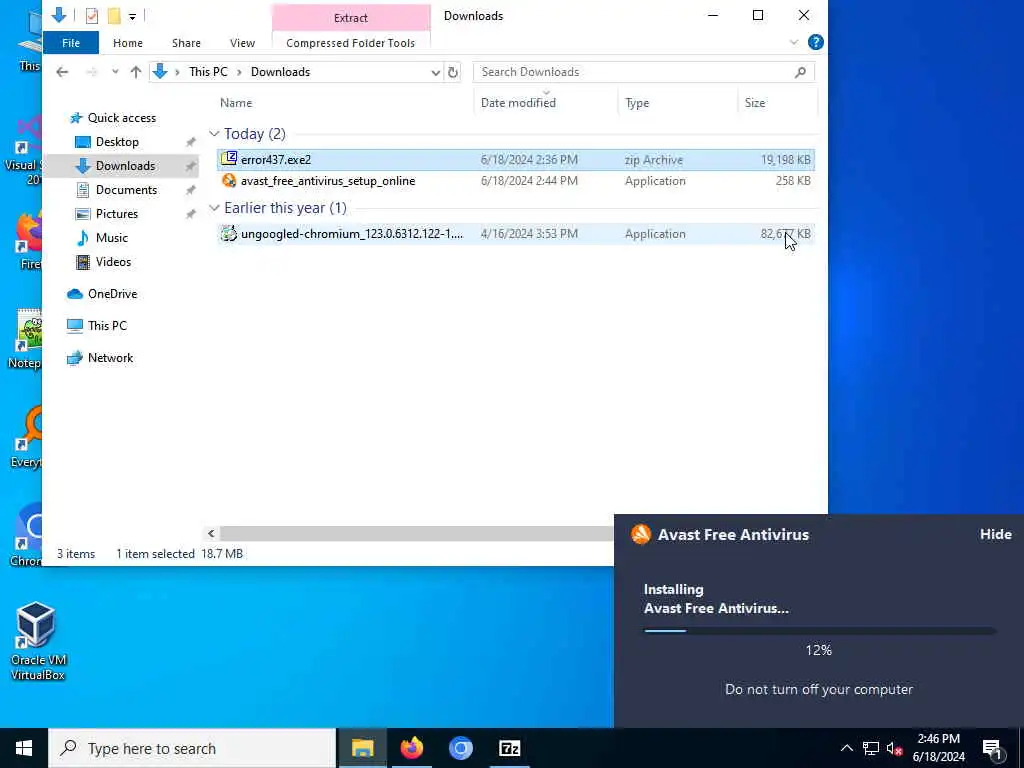Select Downloads in the navigation pane

[x=124, y=166]
